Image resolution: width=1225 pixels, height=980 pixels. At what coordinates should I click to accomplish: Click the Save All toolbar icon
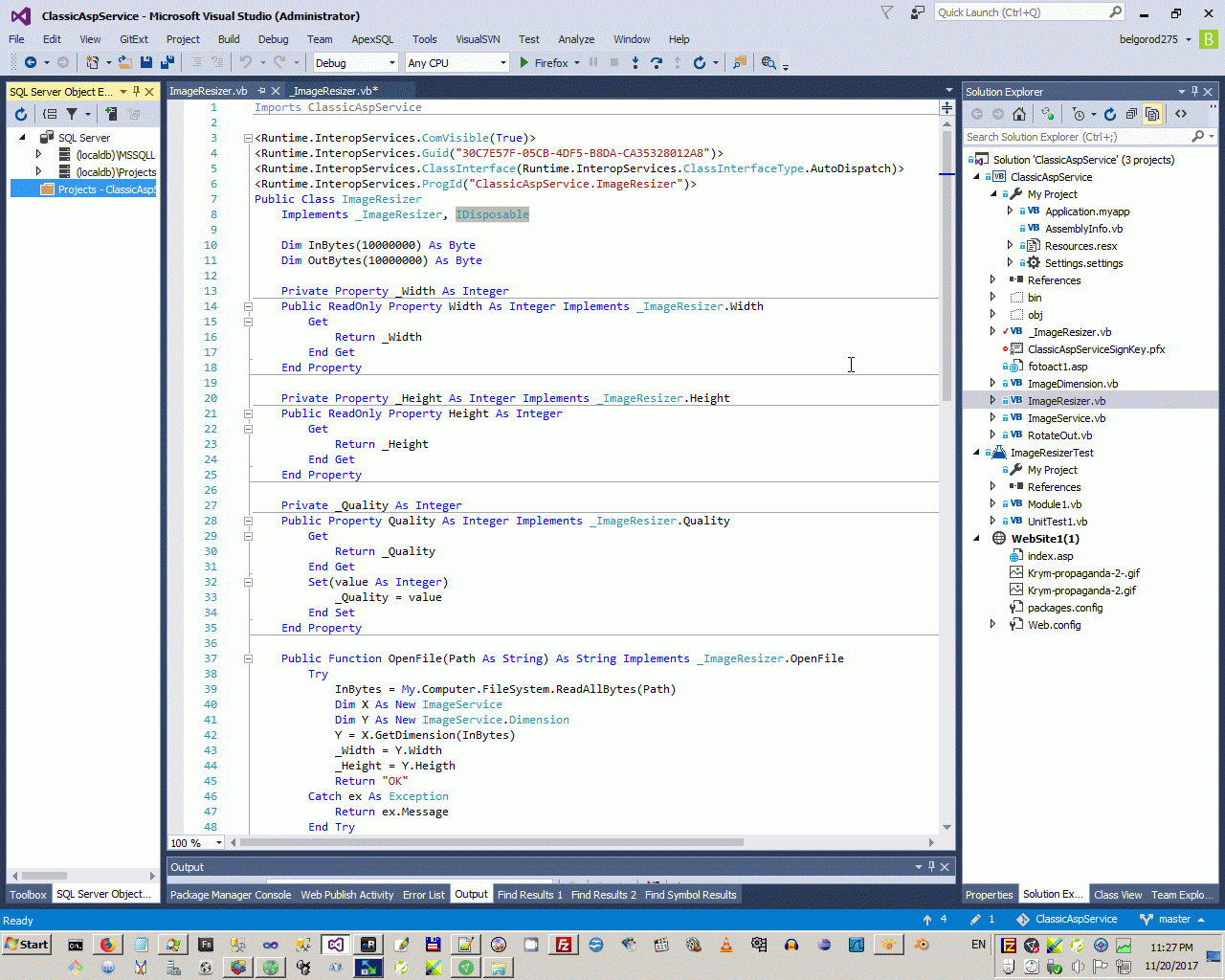[x=167, y=62]
